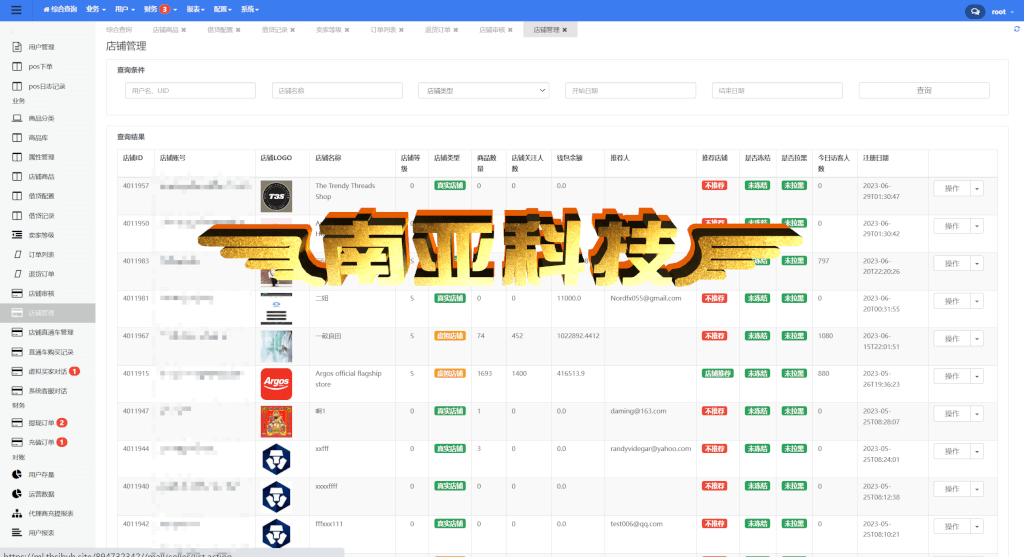Click the 用户管理 sidebar icon
The width and height of the screenshot is (1024, 557).
17,47
